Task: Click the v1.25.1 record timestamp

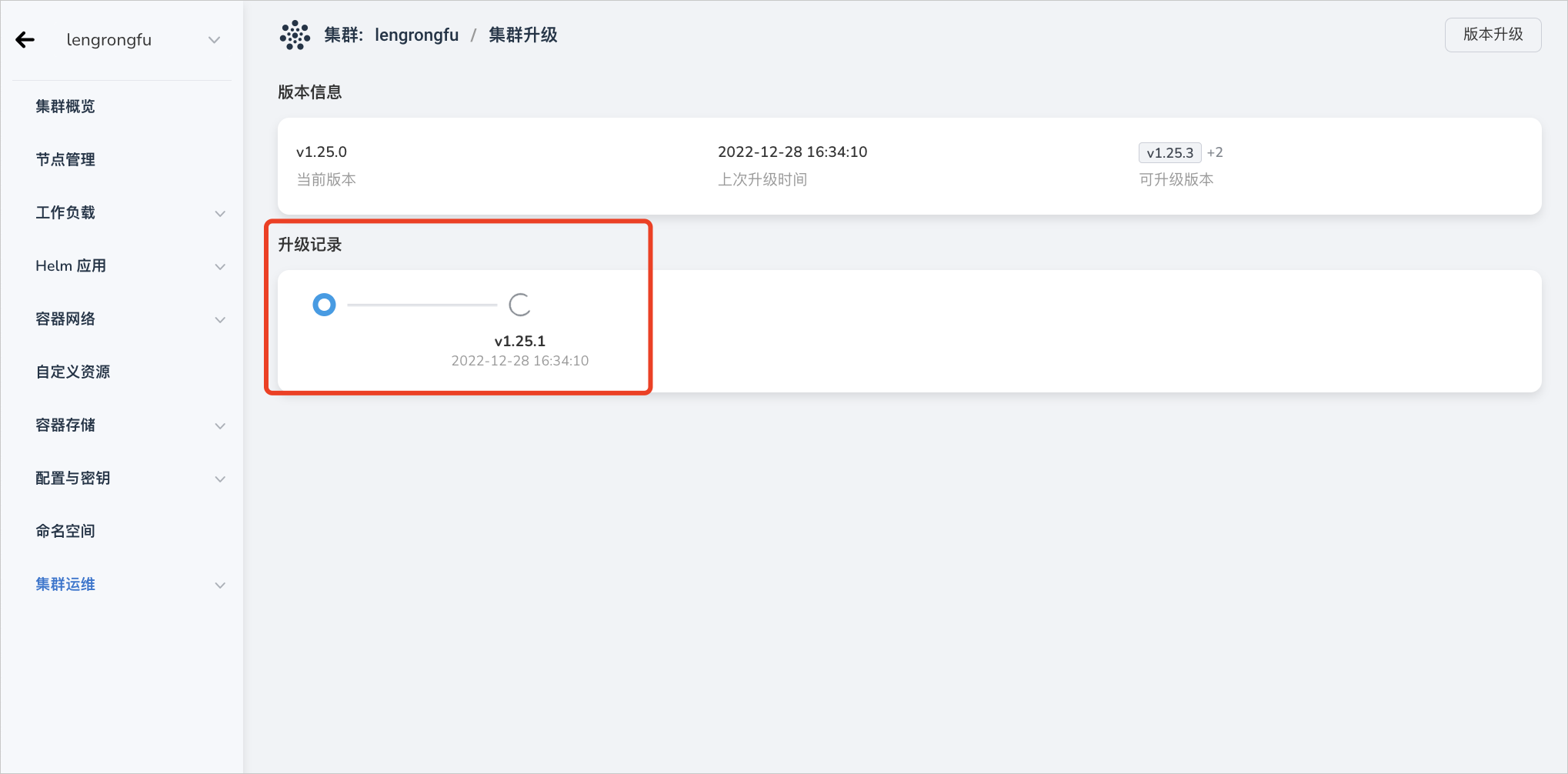Action: 520,361
